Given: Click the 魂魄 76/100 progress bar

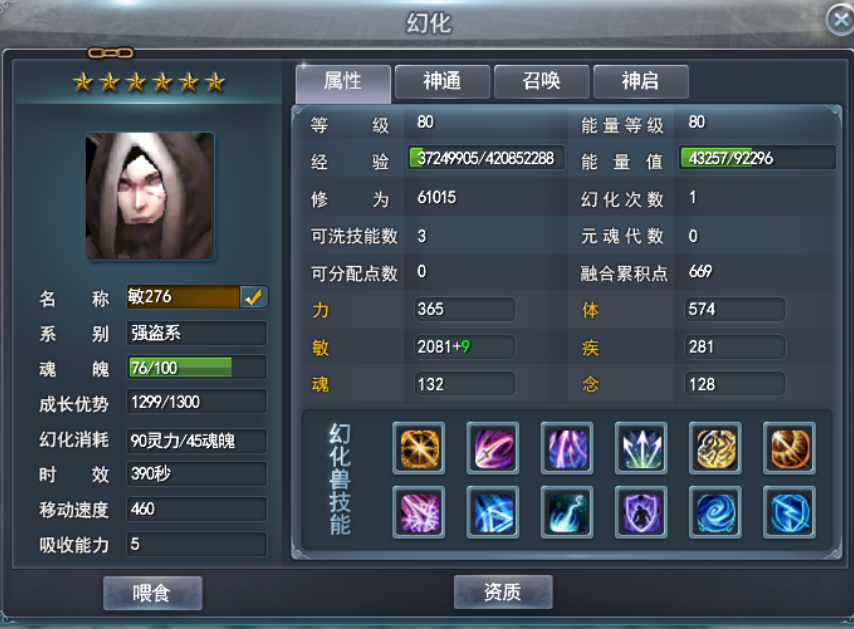Looking at the screenshot, I should point(197,368).
